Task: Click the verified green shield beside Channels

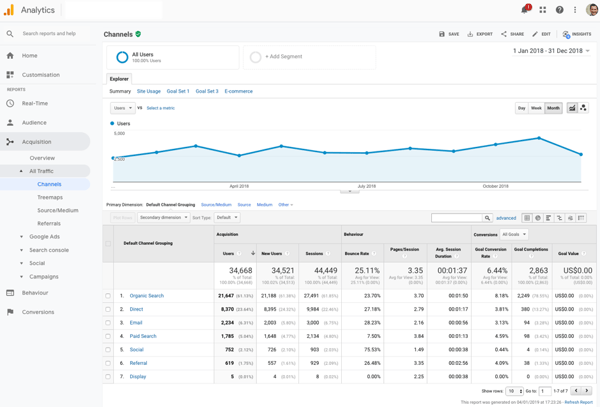Action: click(138, 34)
